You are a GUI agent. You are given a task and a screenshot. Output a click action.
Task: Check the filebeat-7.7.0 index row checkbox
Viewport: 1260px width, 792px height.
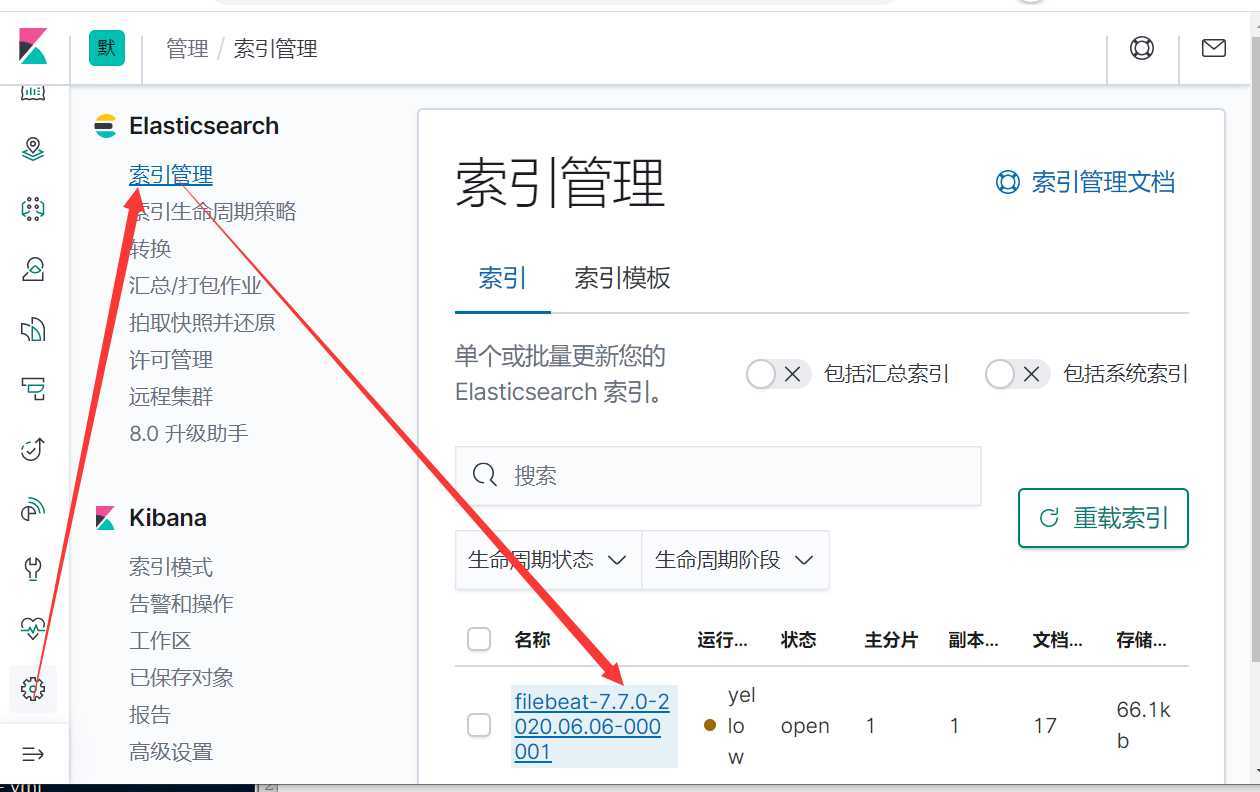[479, 726]
